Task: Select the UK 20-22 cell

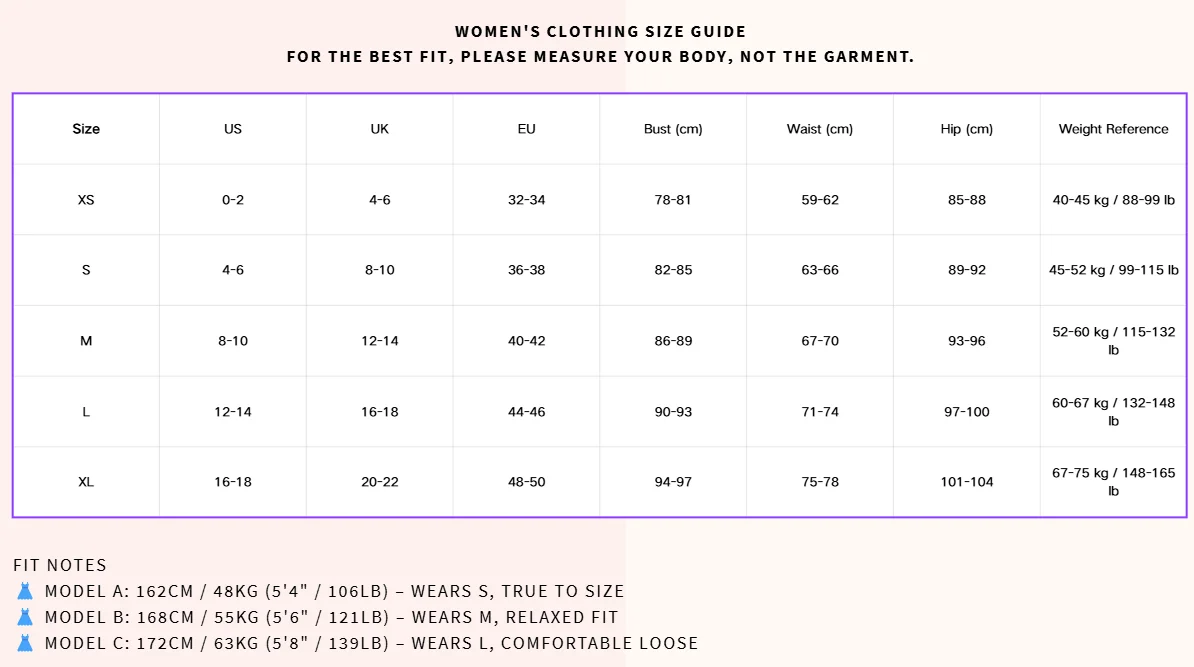Action: (380, 482)
